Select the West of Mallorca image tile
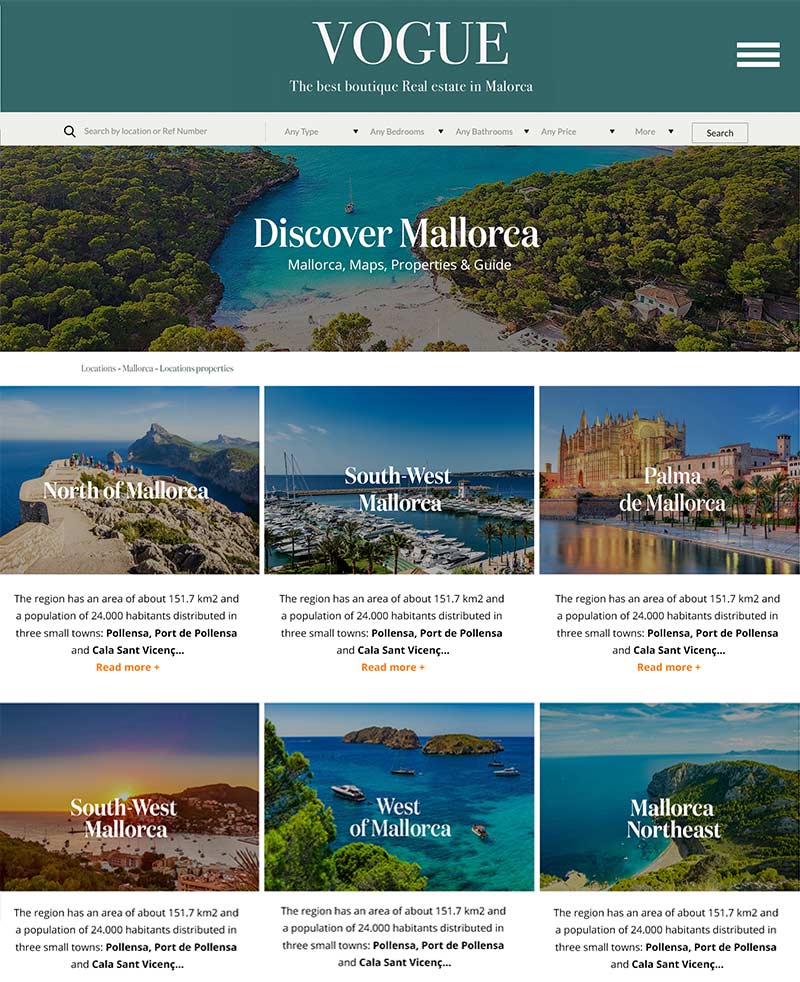Viewport: 800px width, 982px height. 399,797
